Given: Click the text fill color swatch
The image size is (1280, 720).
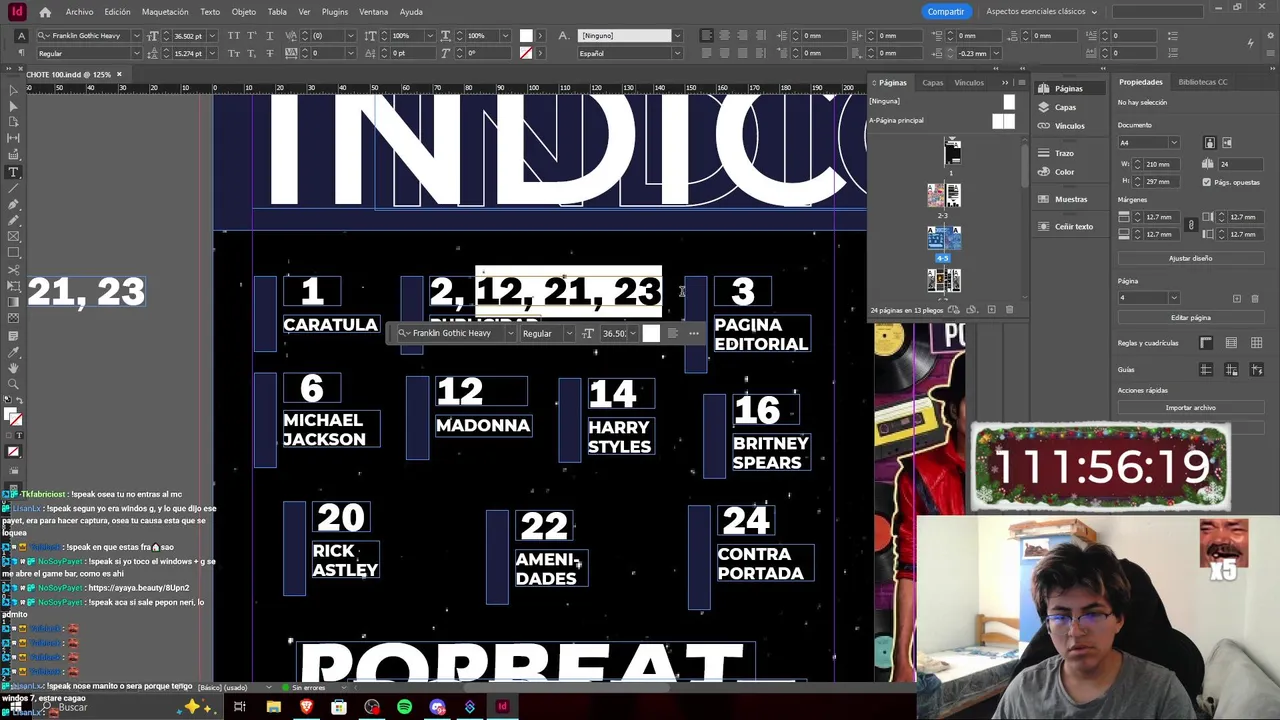Looking at the screenshot, I should 526,36.
